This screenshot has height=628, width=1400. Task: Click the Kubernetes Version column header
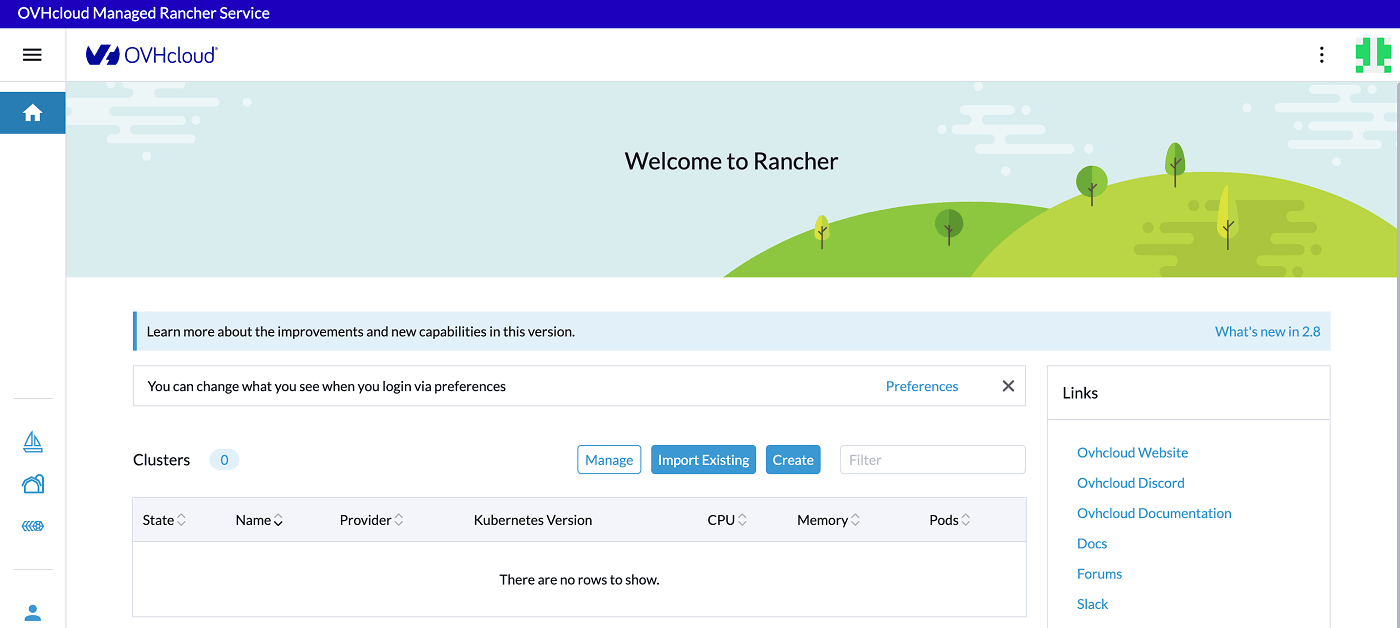pos(533,520)
